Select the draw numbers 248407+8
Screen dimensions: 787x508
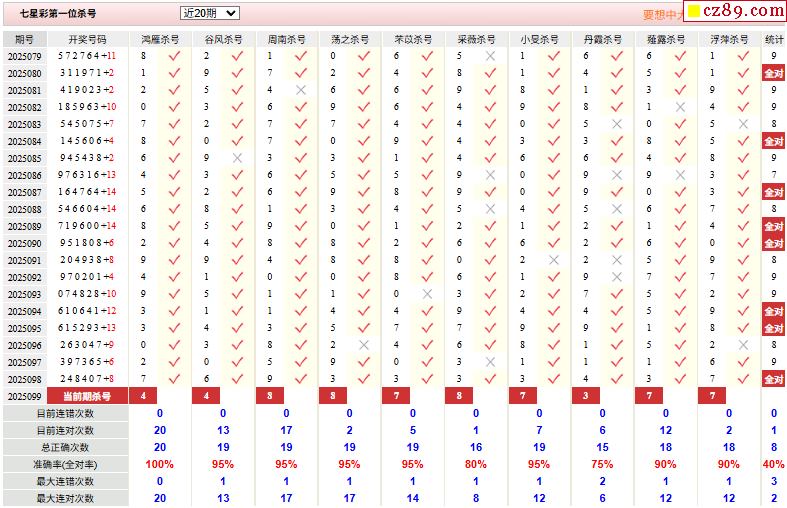(x=86, y=378)
